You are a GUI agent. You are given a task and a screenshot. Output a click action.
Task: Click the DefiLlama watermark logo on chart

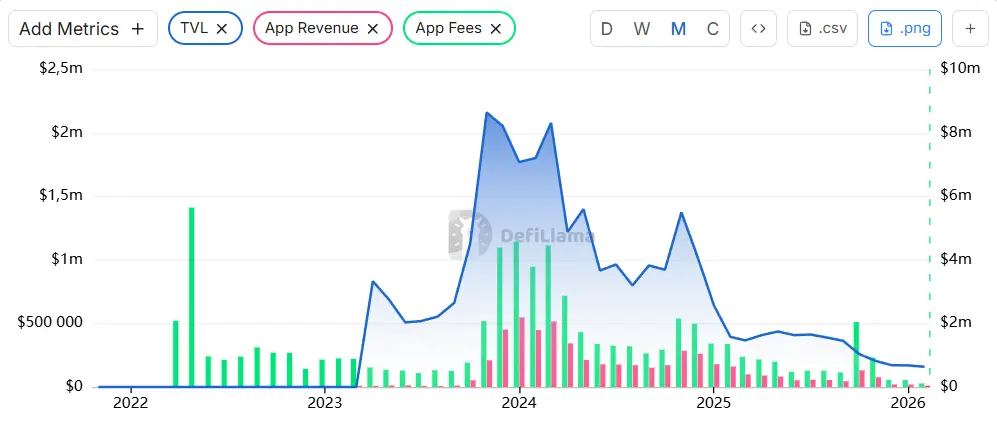(x=463, y=236)
